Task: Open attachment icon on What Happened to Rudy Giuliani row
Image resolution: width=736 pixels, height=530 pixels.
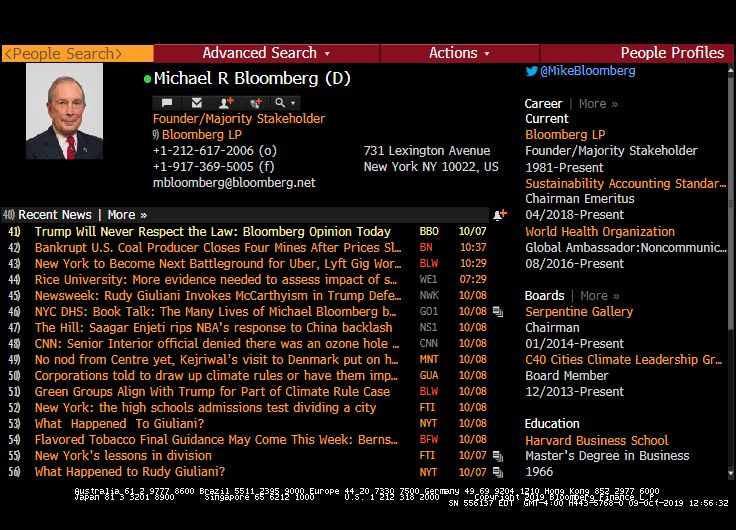Action: [498, 472]
